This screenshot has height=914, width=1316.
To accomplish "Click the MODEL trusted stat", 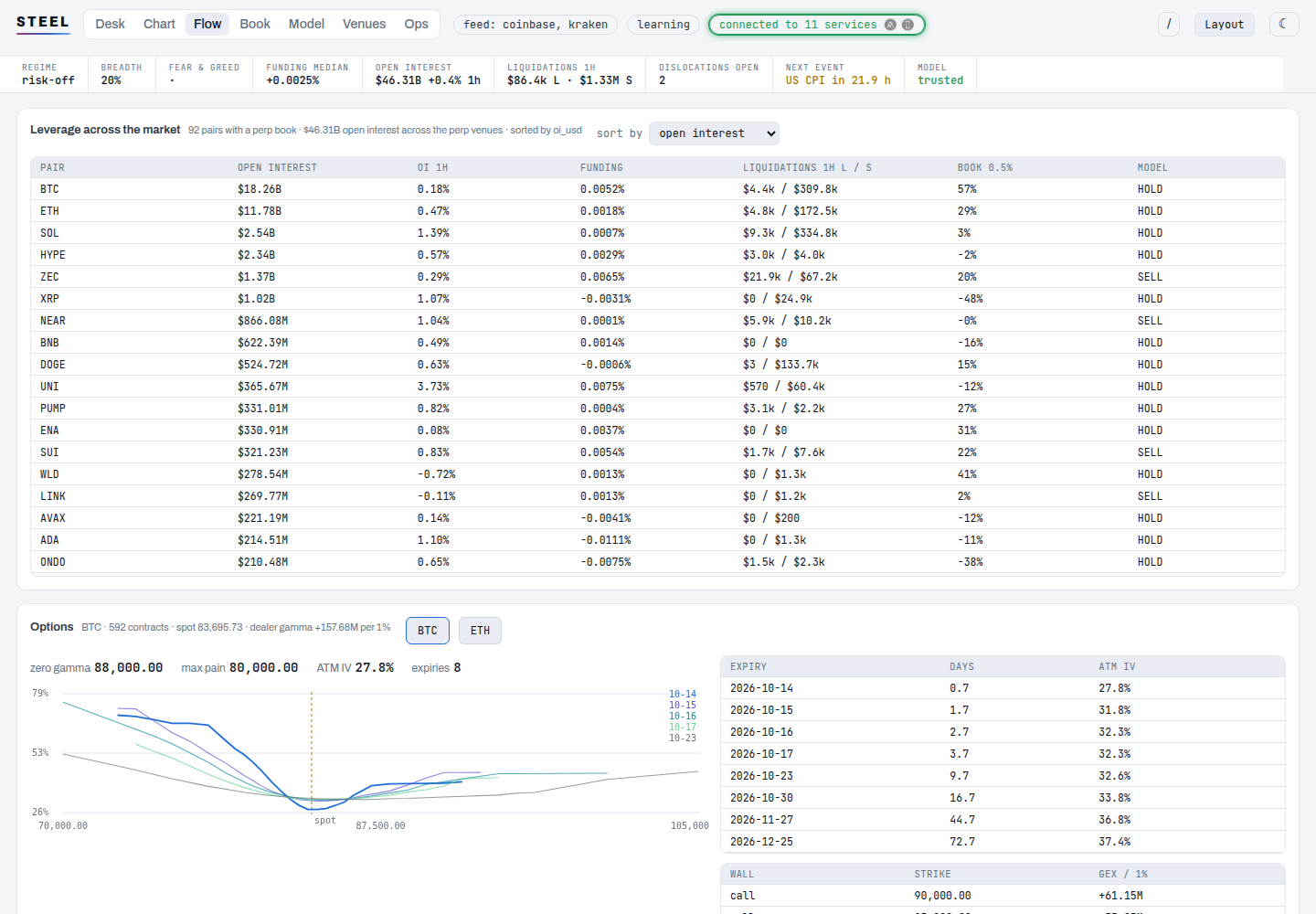I will [940, 74].
